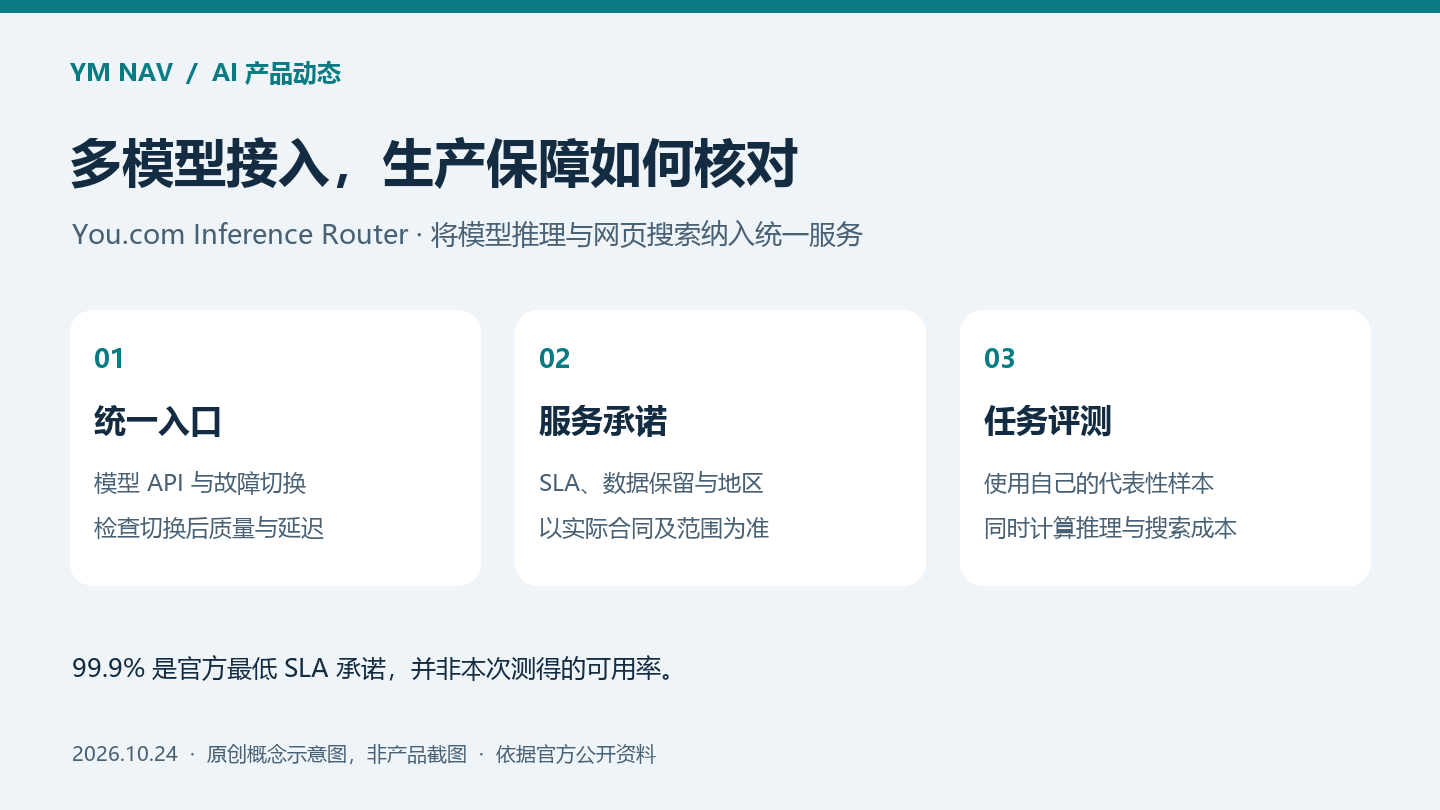Select the card title "服务承诺"

click(603, 422)
